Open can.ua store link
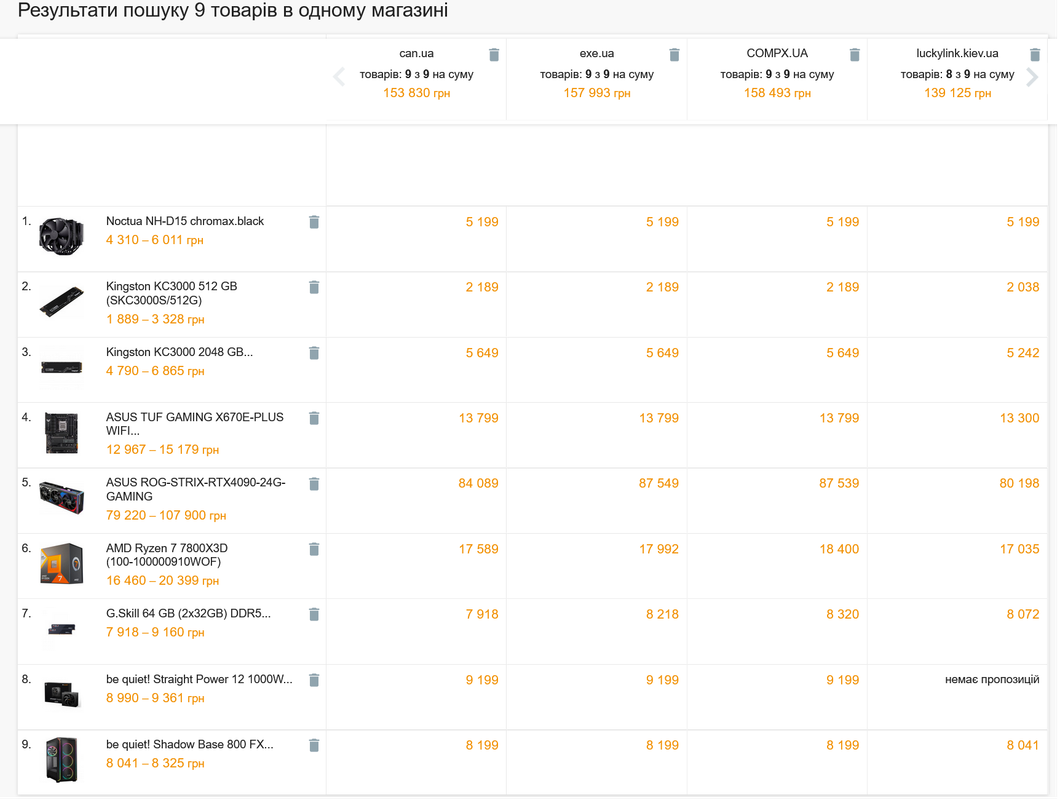The image size is (1060, 800). (x=416, y=53)
